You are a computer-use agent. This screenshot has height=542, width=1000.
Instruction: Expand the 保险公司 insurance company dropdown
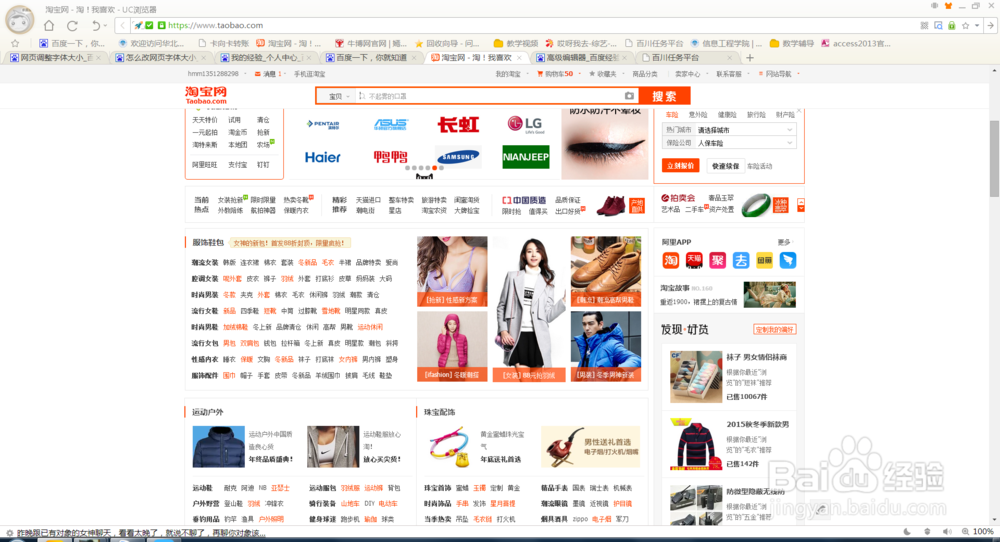pyautogui.click(x=790, y=143)
